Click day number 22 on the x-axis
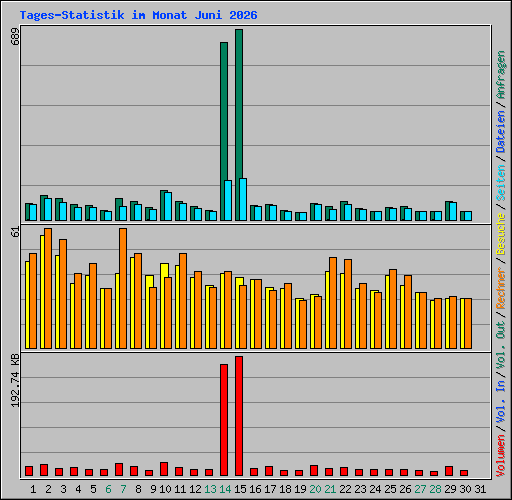 click(345, 489)
